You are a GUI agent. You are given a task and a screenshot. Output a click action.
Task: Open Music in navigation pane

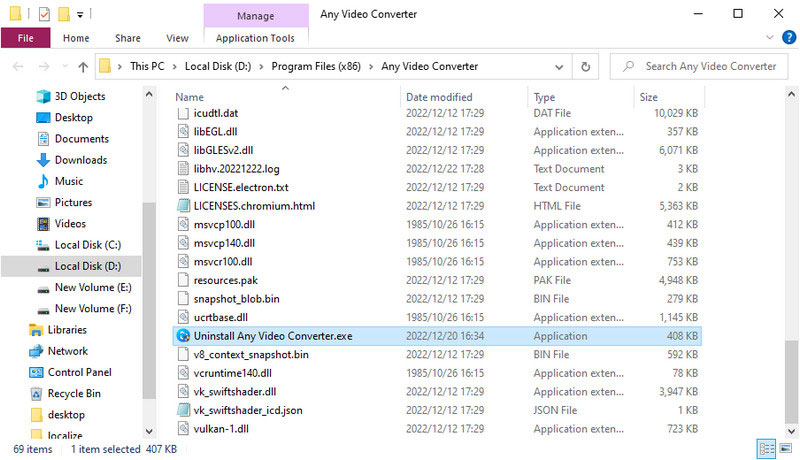68,182
